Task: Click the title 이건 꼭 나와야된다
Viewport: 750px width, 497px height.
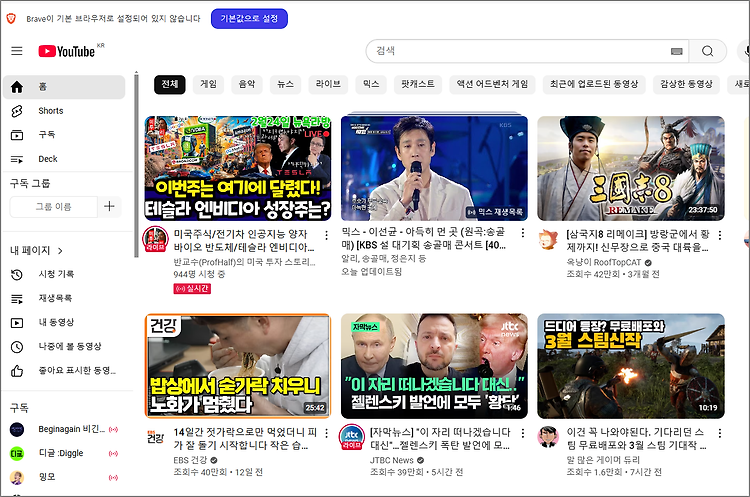Action: pos(637,439)
